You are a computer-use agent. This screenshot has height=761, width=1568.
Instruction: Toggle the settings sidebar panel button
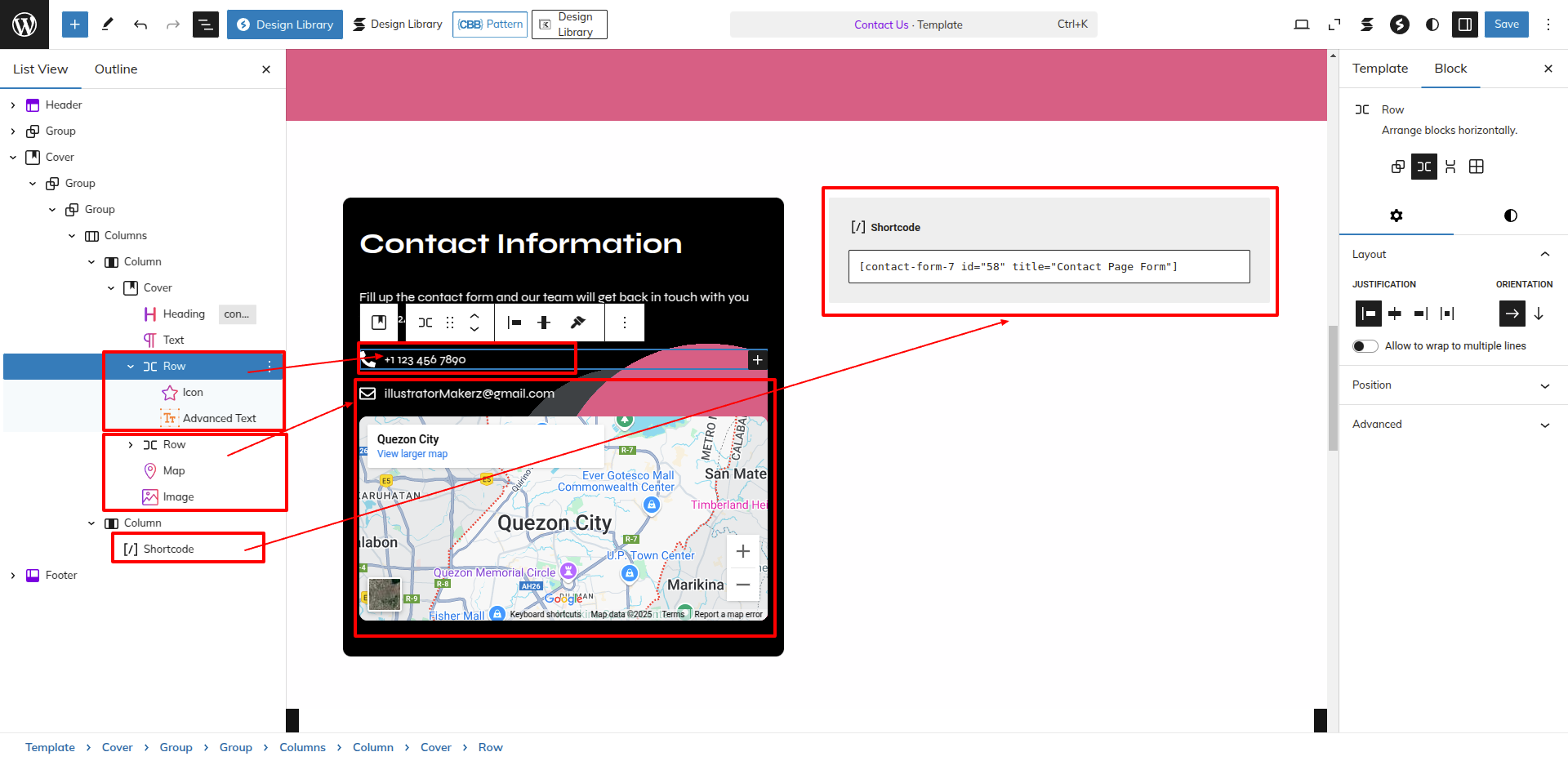pos(1465,24)
